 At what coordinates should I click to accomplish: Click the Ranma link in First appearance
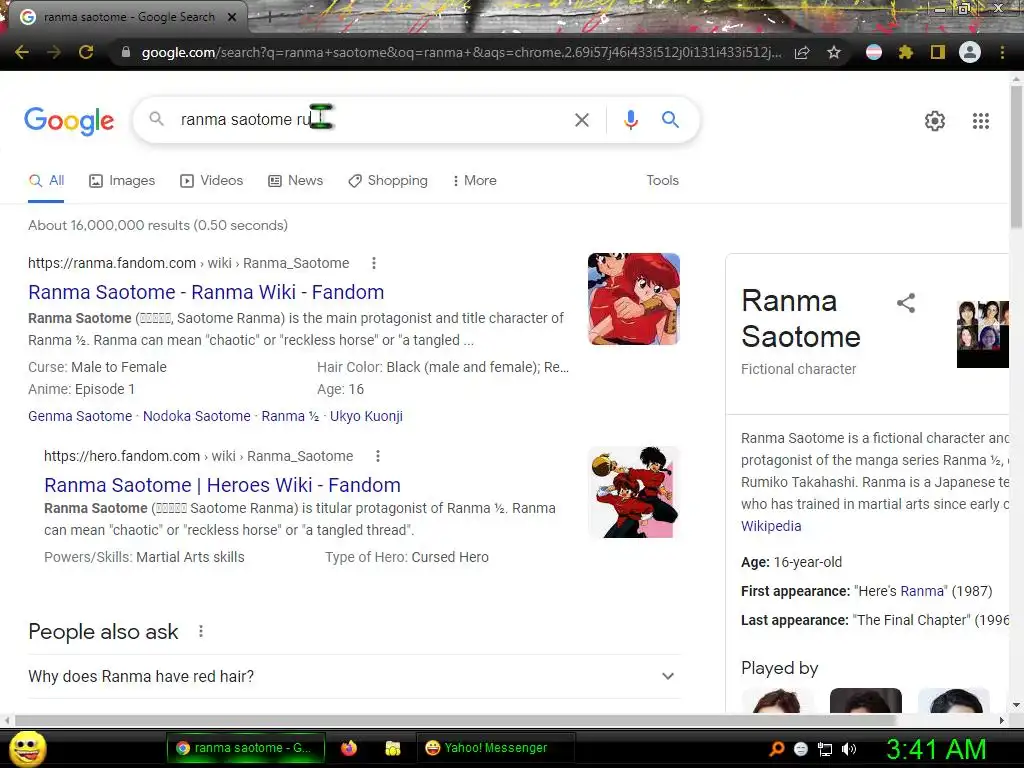[921, 591]
